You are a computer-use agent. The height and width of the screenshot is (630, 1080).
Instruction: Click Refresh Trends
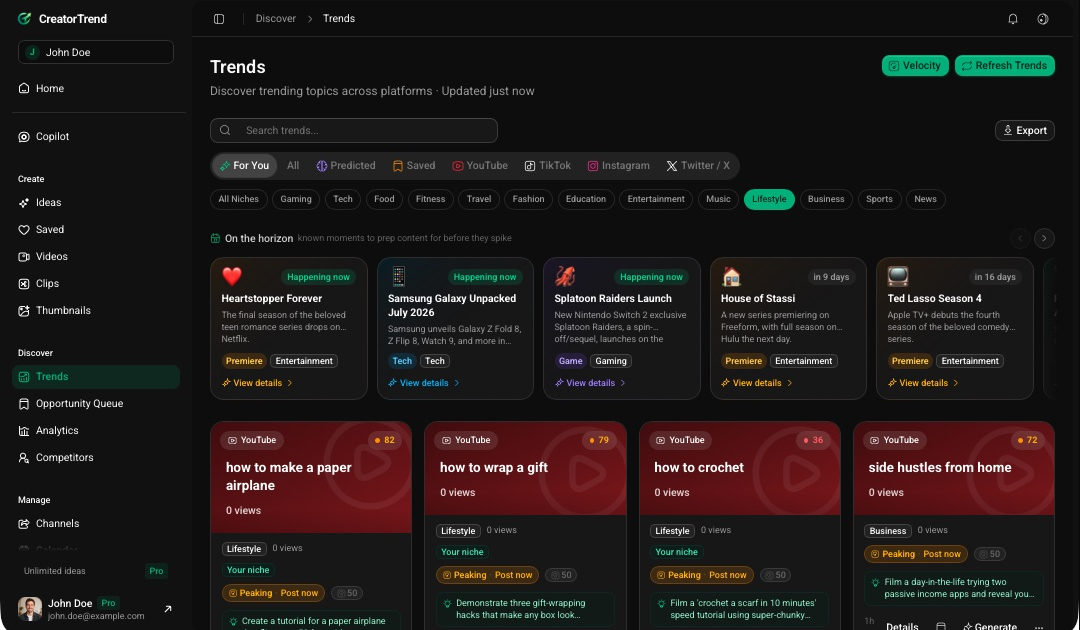(1004, 65)
